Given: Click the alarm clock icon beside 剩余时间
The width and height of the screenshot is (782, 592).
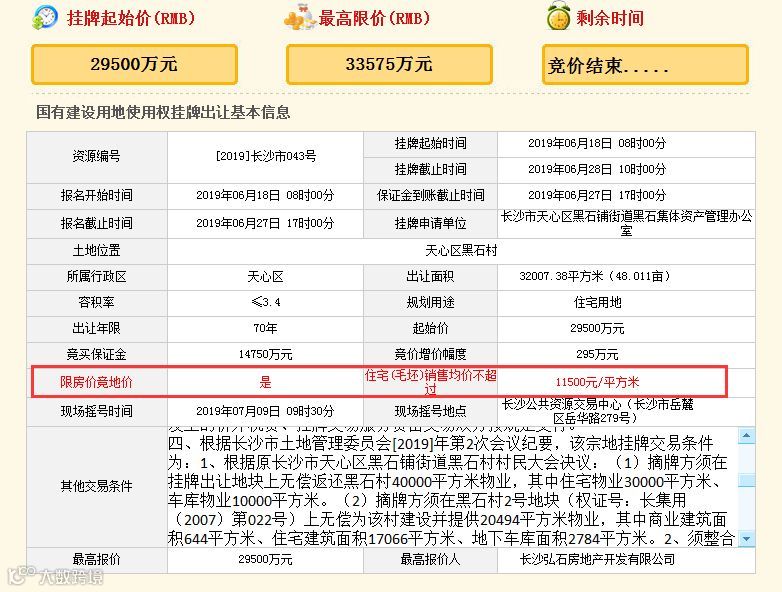Looking at the screenshot, I should (559, 16).
